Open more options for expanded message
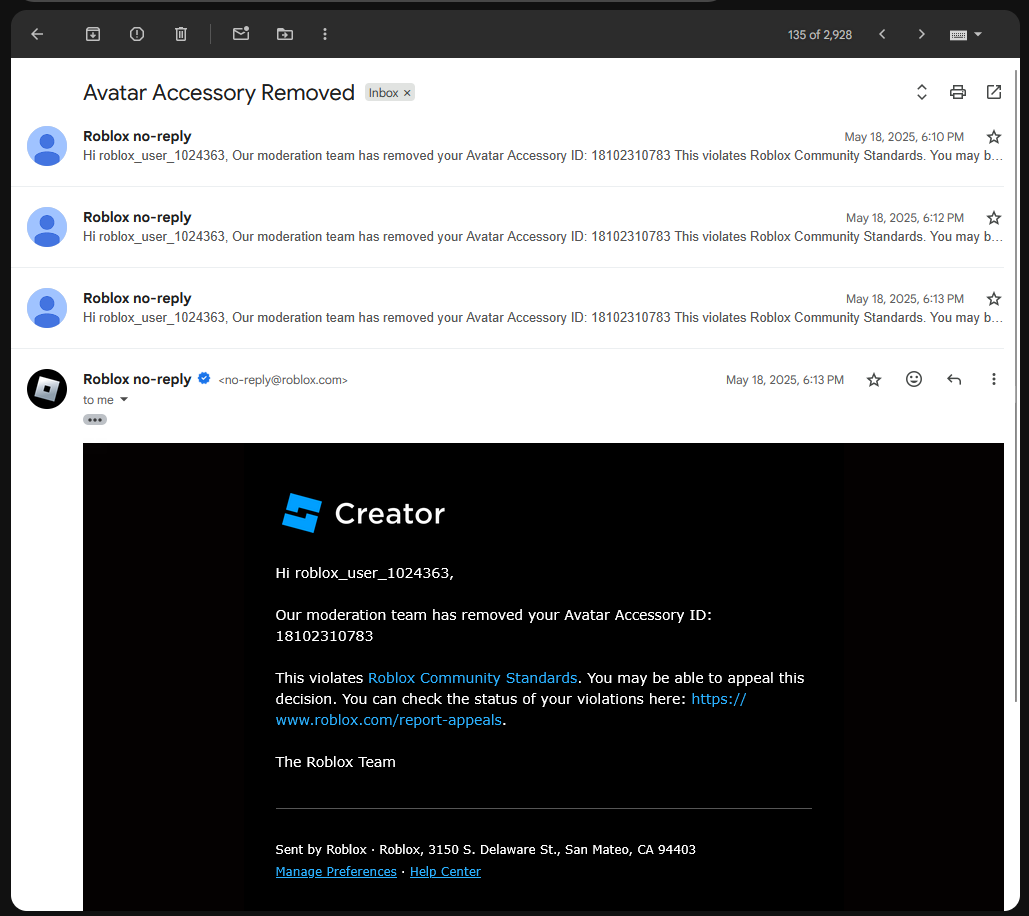 pos(994,379)
